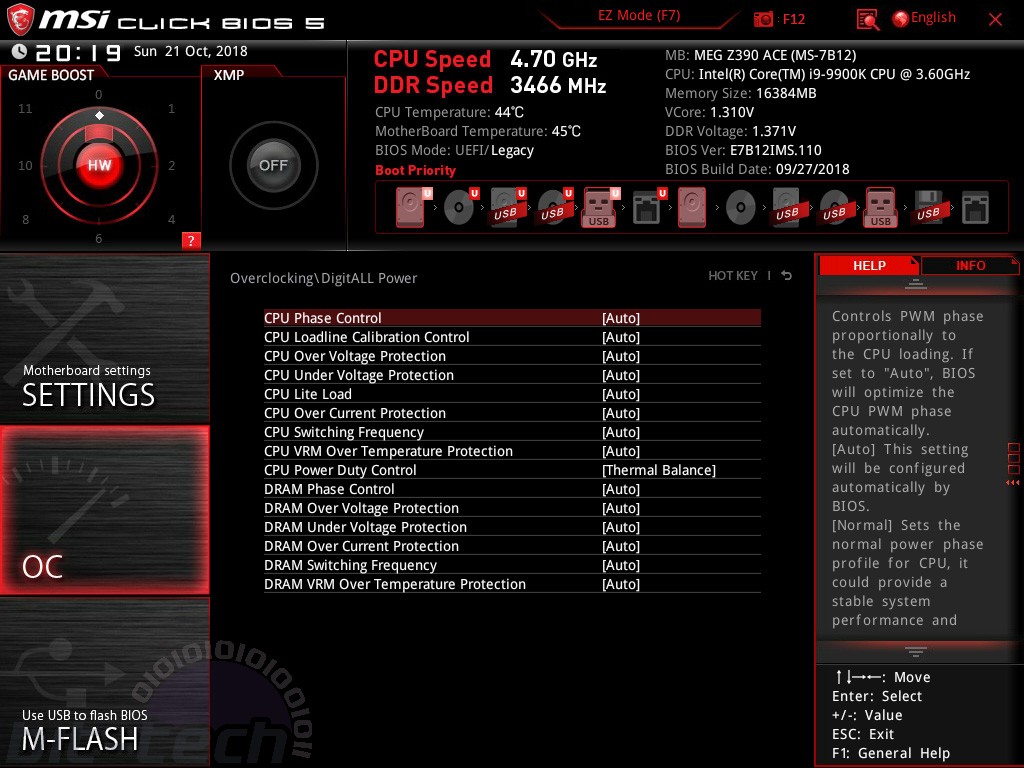This screenshot has width=1024, height=768.
Task: Click the clock icon beside the time
Action: 20,52
